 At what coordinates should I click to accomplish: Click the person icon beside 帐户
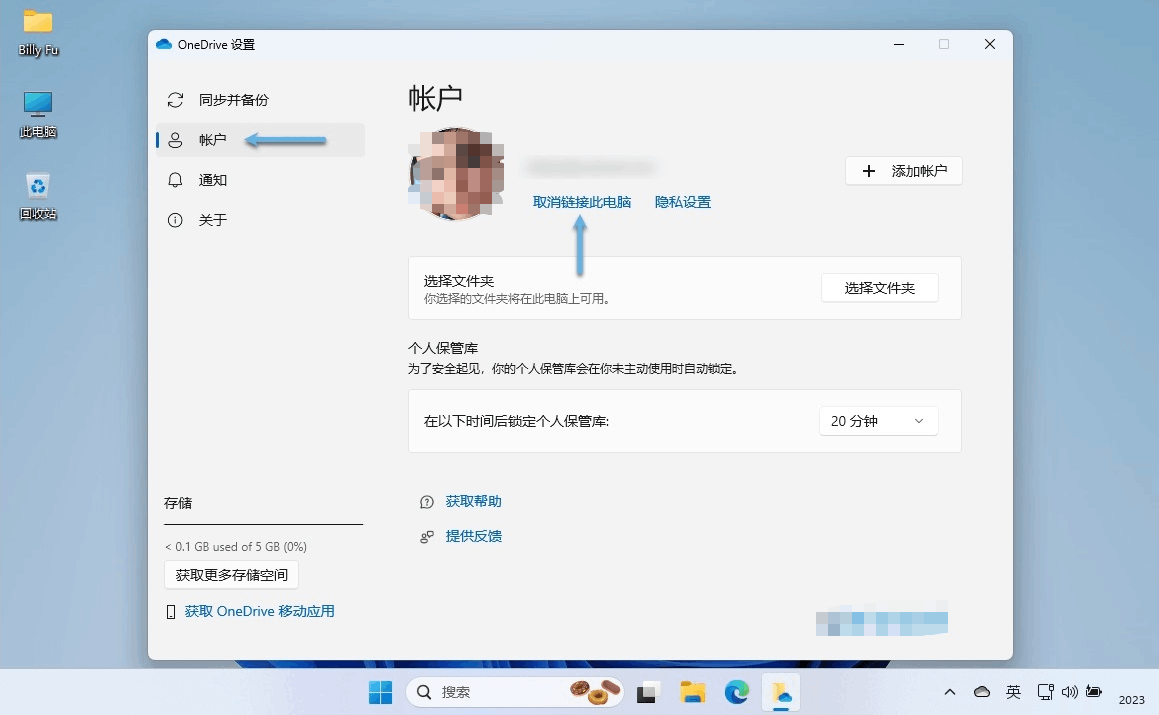pos(175,140)
